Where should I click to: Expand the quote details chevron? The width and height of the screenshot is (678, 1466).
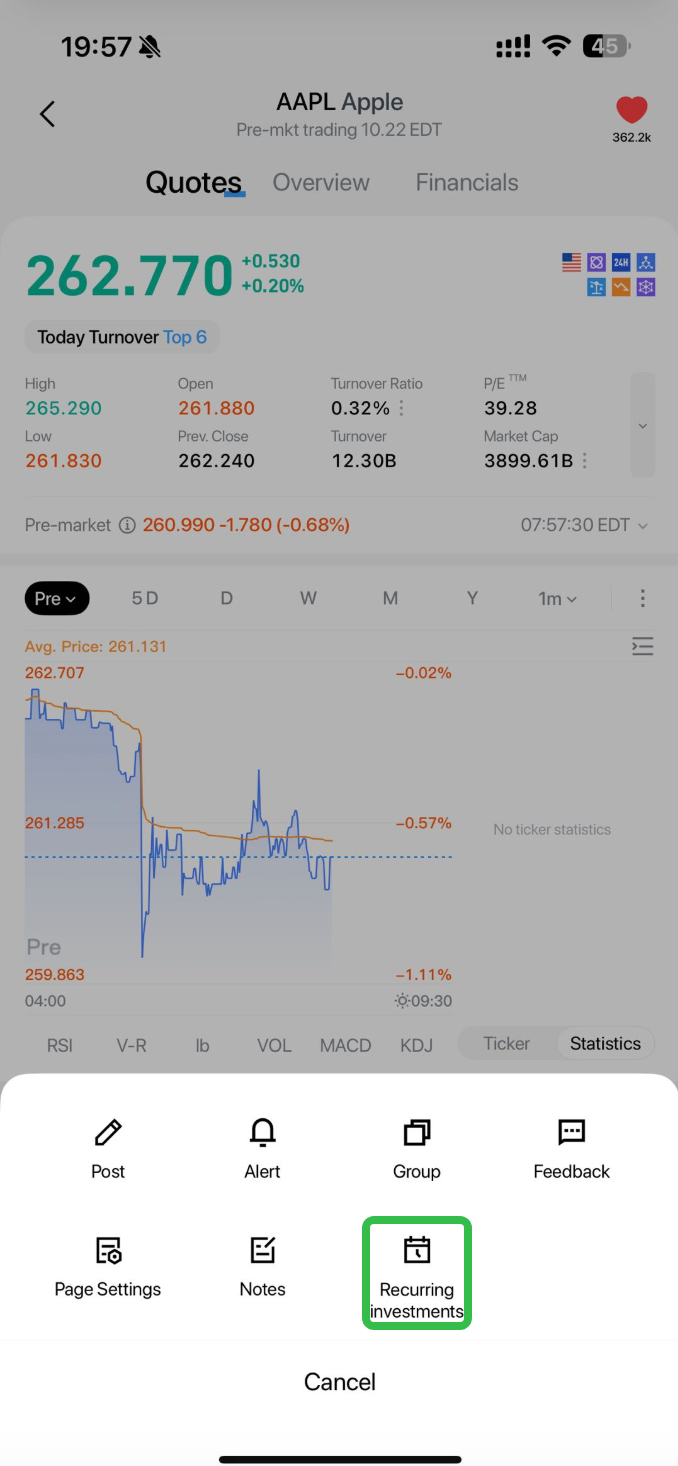click(x=642, y=426)
